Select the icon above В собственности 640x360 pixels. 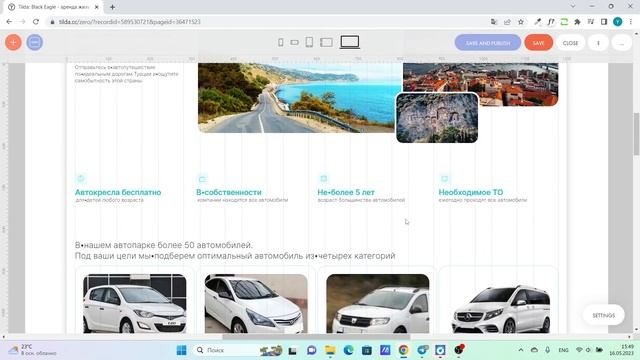[x=202, y=178]
